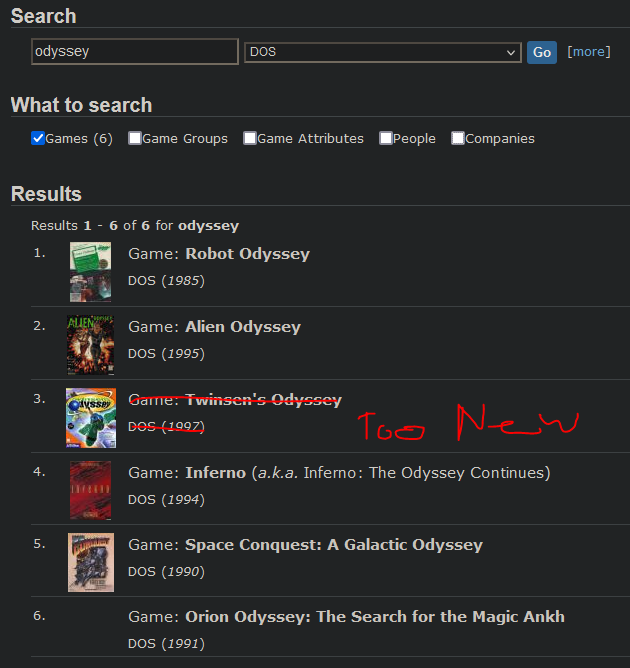Open Orion Odyssey: The Search for the Magic Ankh
This screenshot has height=668, width=630.
[375, 616]
